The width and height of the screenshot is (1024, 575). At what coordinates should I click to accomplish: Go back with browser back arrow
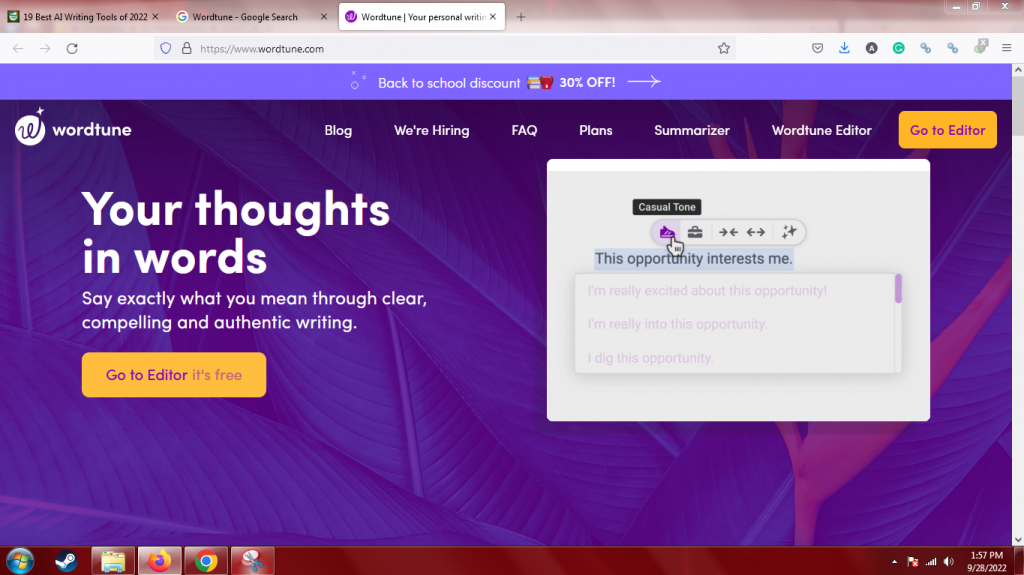[x=18, y=48]
